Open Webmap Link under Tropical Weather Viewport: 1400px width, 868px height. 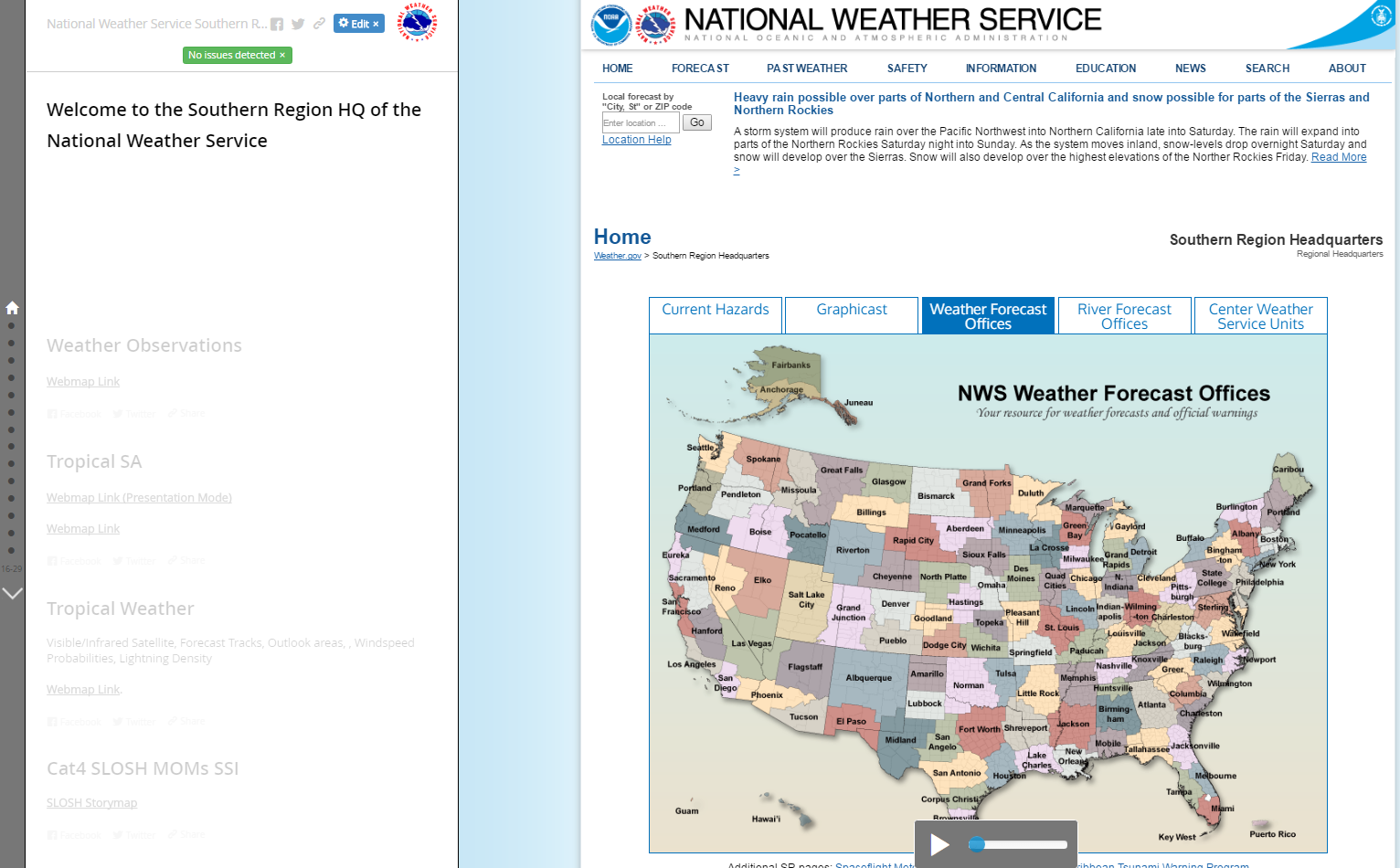(x=83, y=690)
